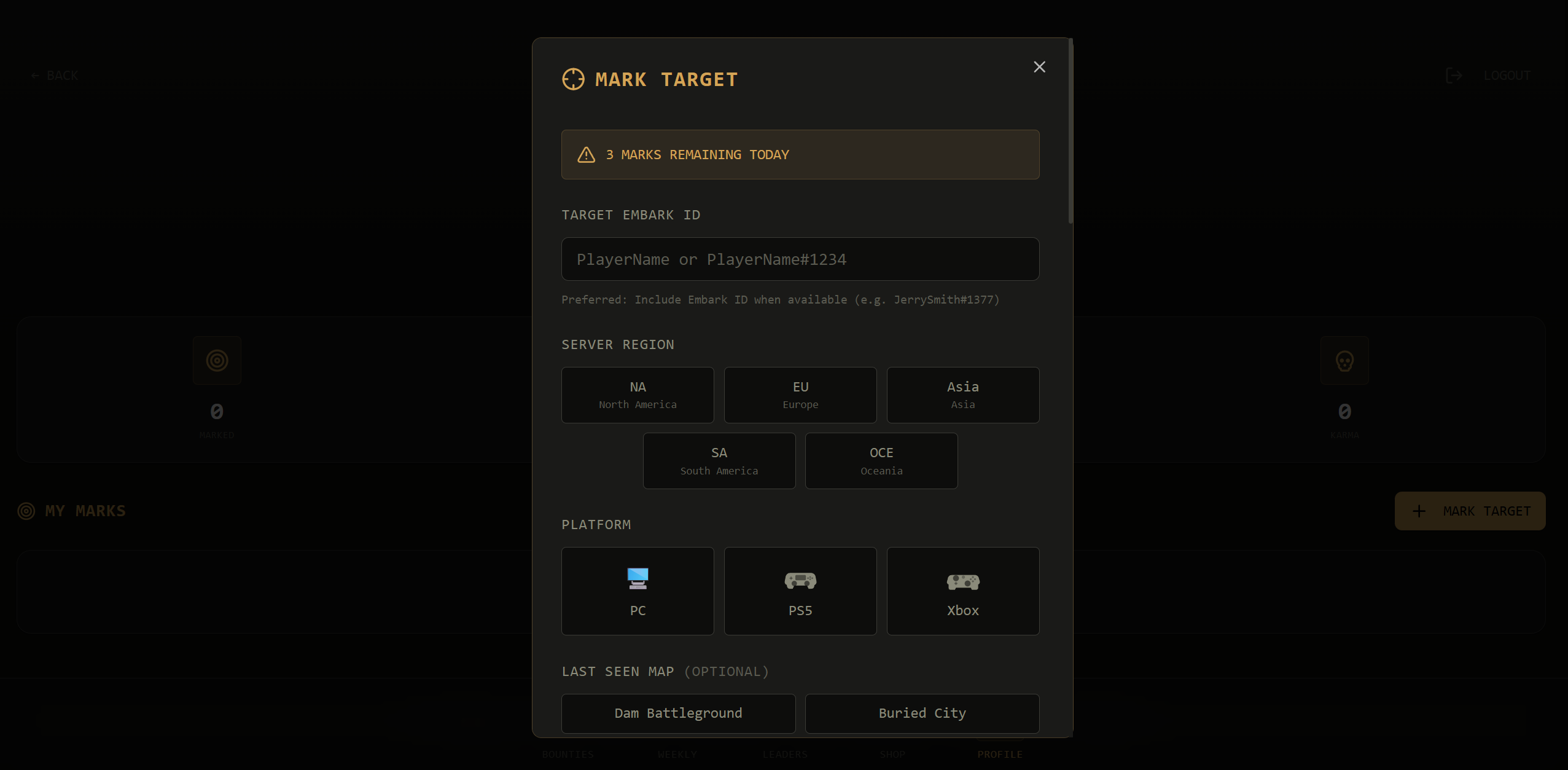Choose EU Europe server region
Screen dimensions: 1568x770
click(800, 395)
